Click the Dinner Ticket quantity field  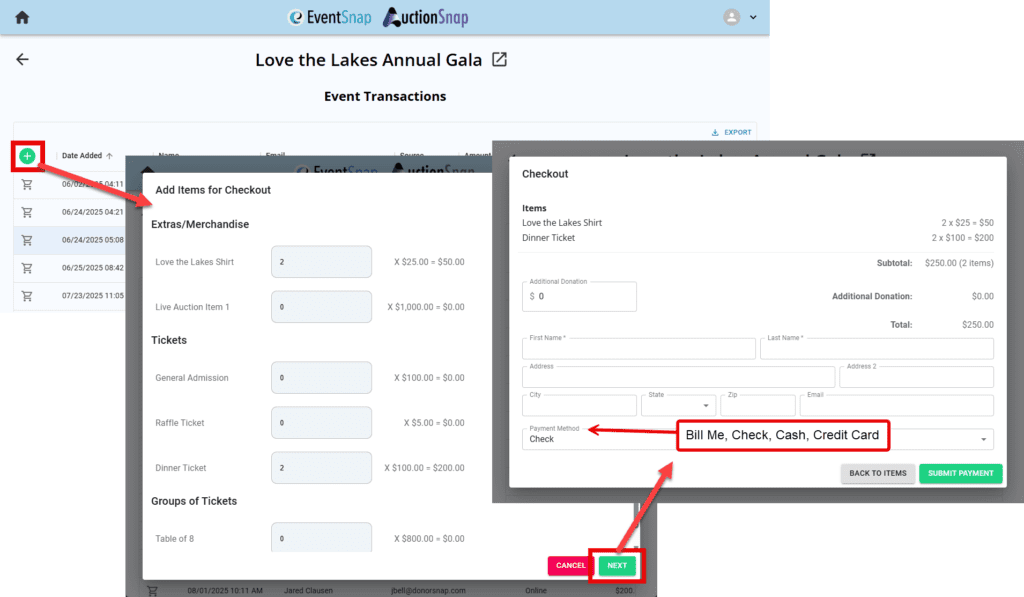(x=321, y=468)
